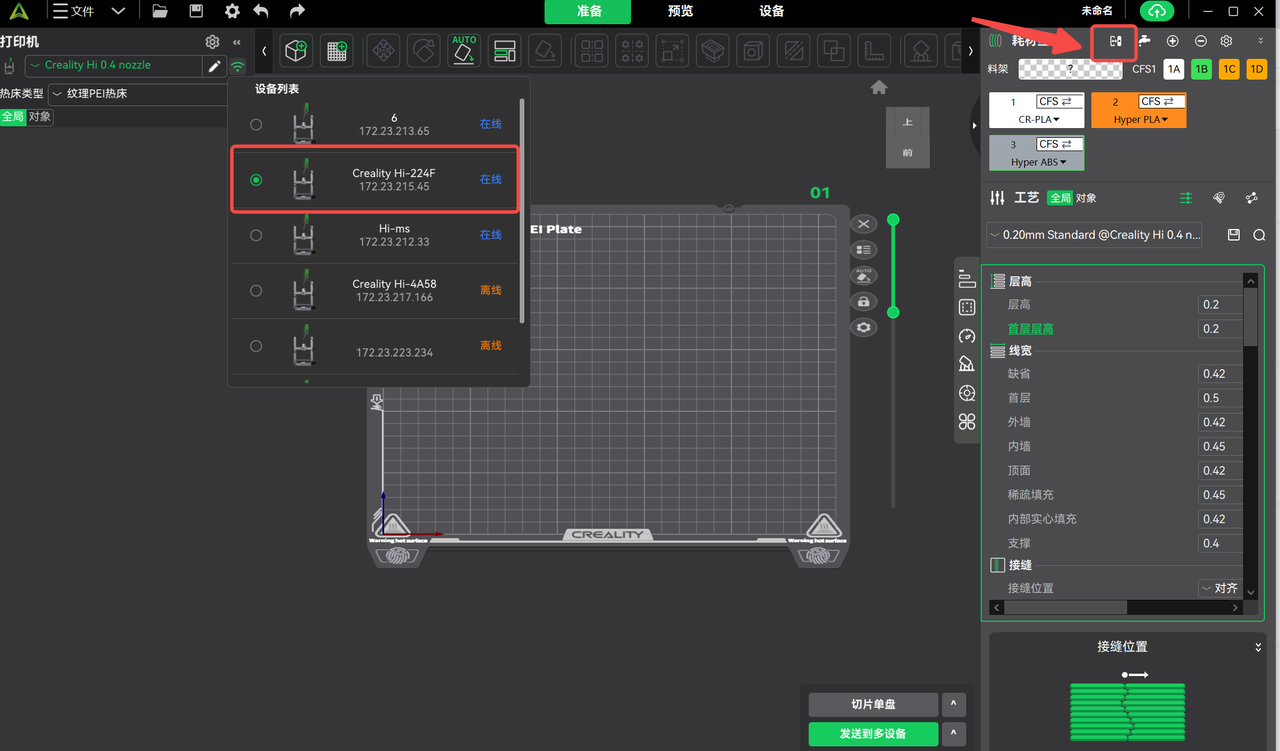Click the arrange all objects icon
This screenshot has width=1280, height=751.
click(x=505, y=50)
